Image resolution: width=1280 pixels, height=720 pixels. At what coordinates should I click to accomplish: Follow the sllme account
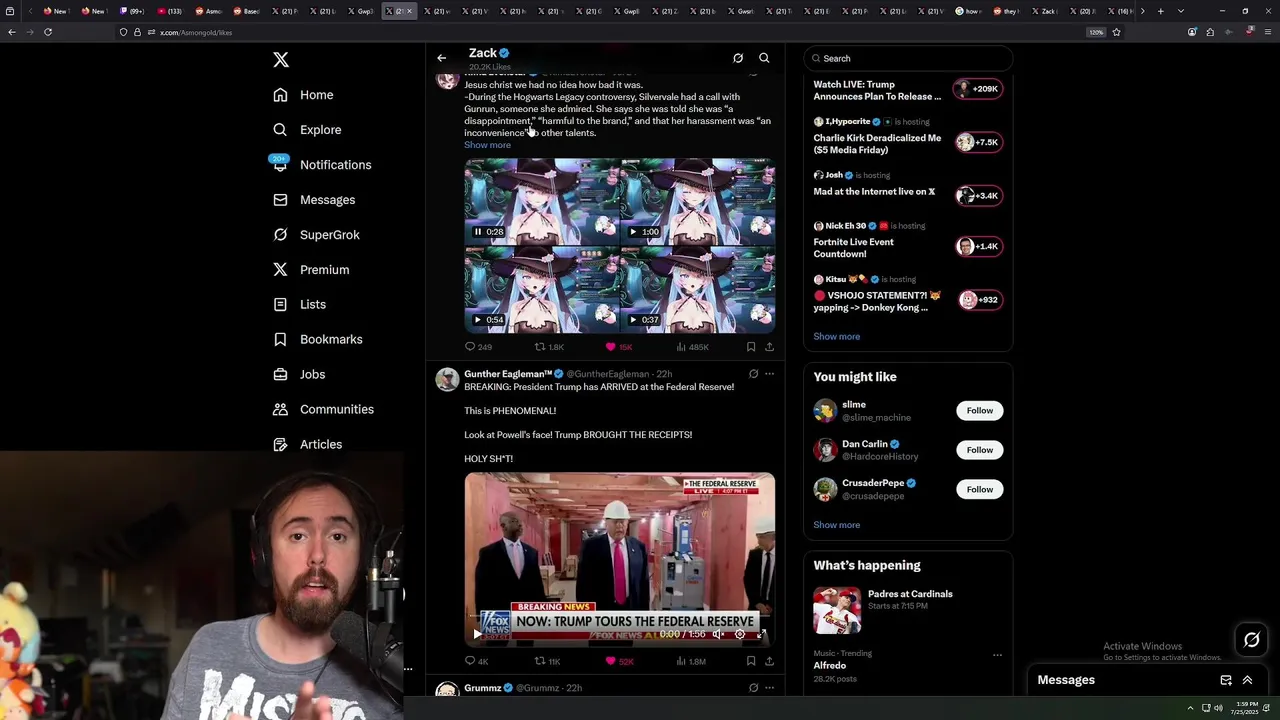coord(980,411)
